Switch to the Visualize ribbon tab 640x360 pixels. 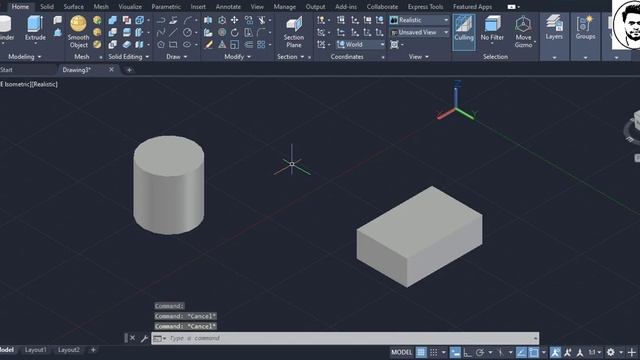click(x=130, y=7)
